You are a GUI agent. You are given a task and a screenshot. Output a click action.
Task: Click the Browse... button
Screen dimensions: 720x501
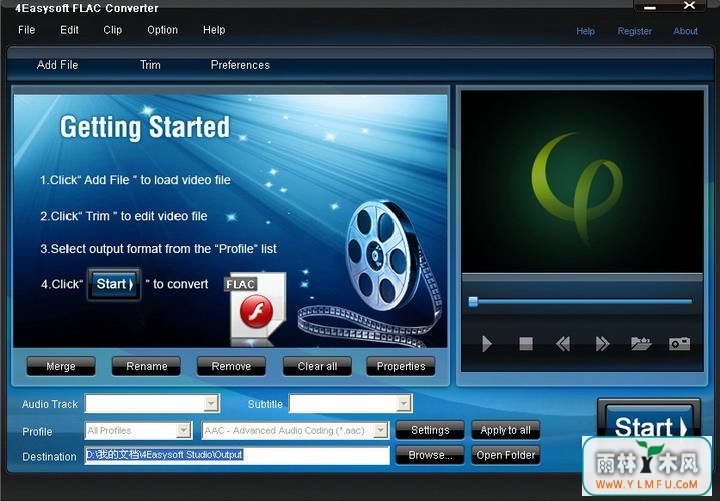point(430,455)
